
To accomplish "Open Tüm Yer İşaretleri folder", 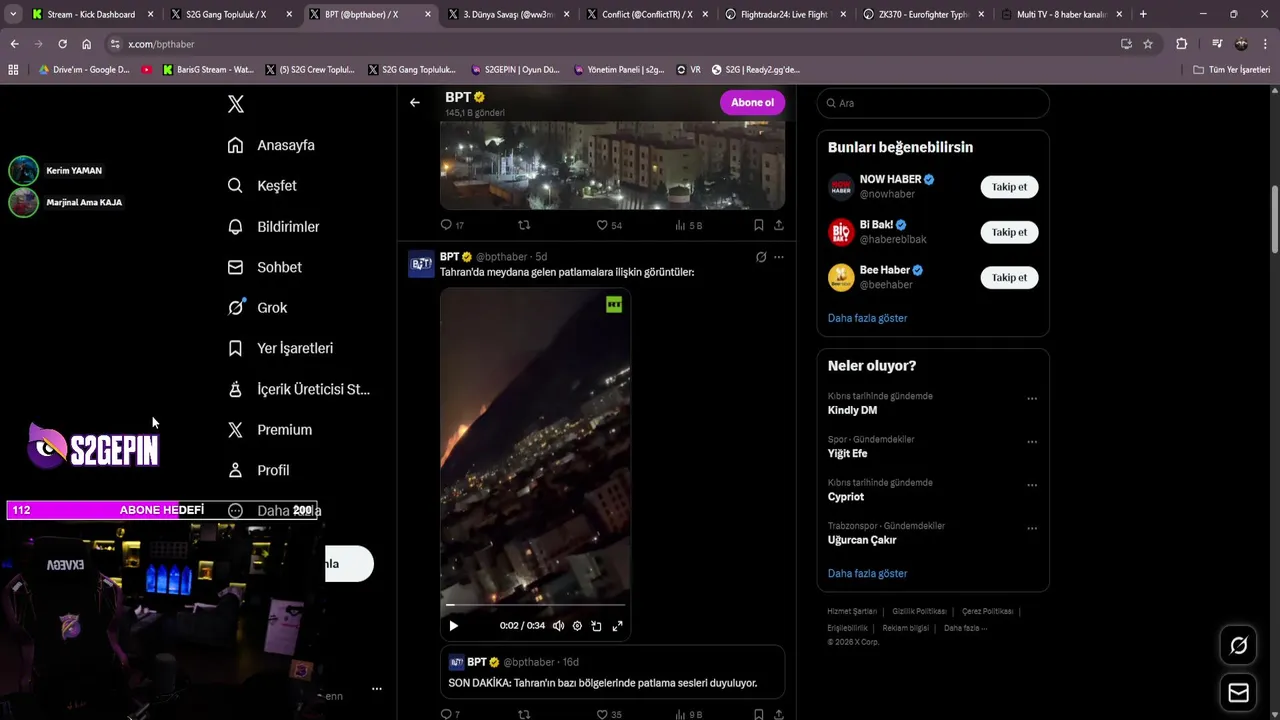I will [1232, 70].
